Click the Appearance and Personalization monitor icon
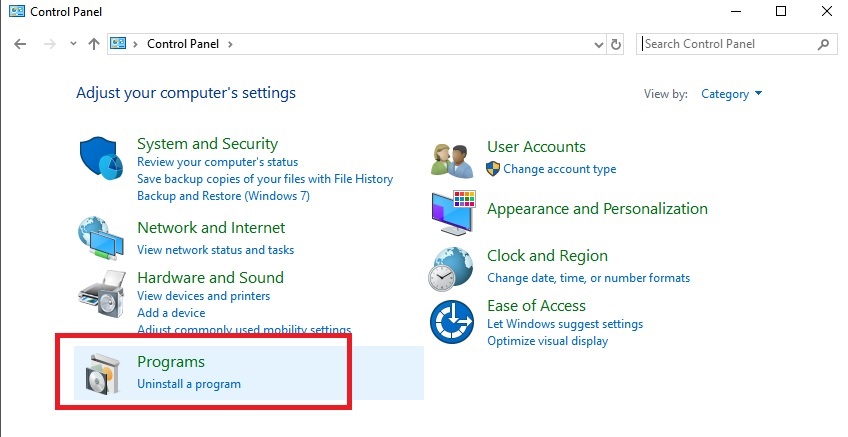The width and height of the screenshot is (848, 437). click(453, 212)
